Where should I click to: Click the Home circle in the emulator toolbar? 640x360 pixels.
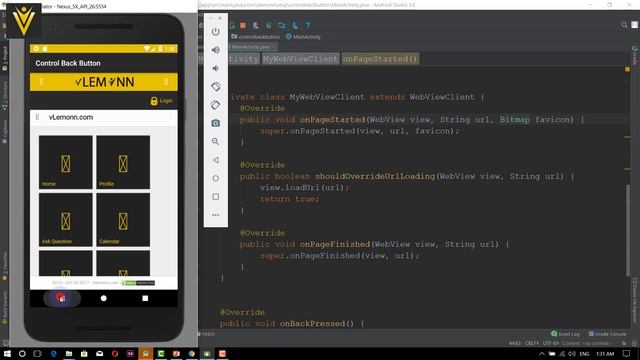(216, 178)
